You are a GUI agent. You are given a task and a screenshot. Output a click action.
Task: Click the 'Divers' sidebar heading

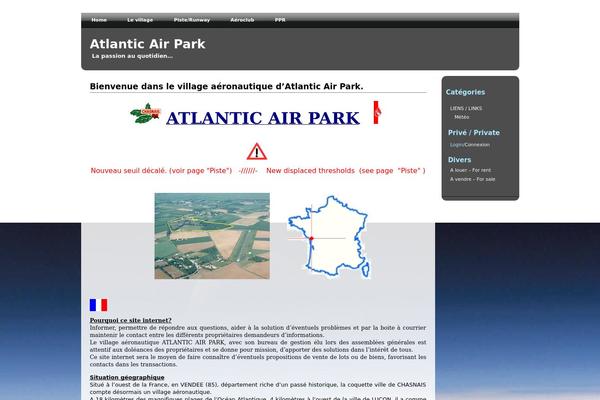(460, 160)
